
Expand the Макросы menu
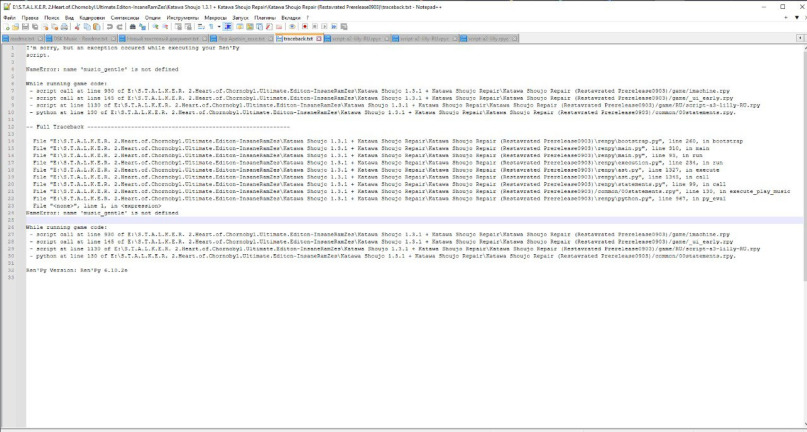click(213, 17)
